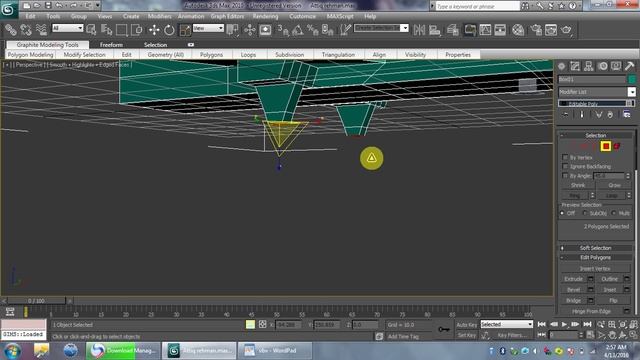Select Element sub-object level
This screenshot has width=640, height=360.
click(617, 146)
